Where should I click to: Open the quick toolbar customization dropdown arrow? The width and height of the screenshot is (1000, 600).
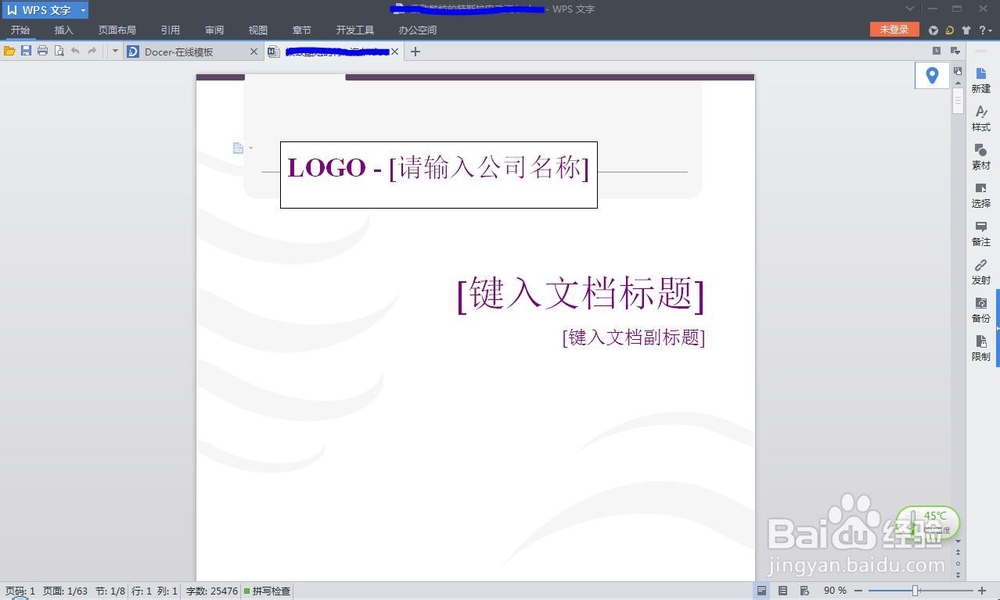pos(115,51)
